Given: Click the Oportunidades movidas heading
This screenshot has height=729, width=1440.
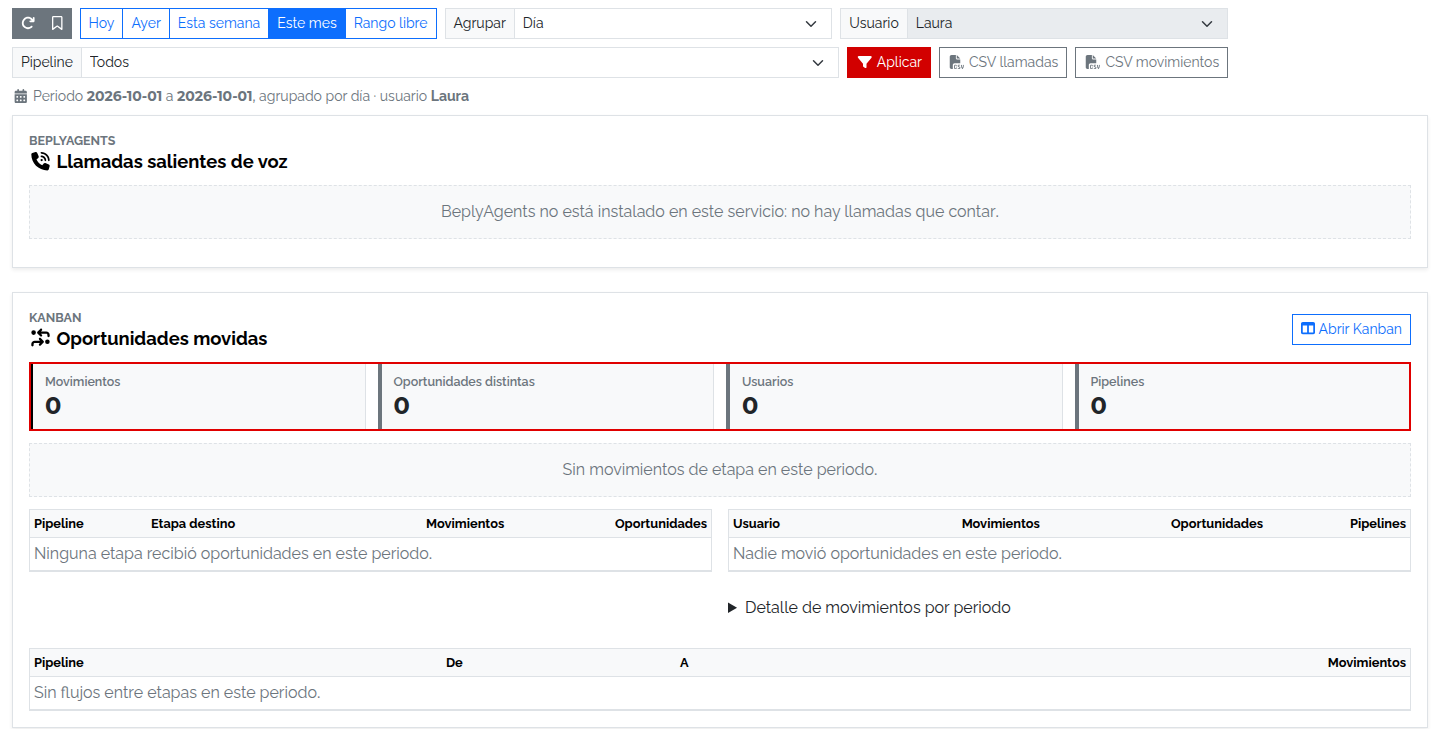Looking at the screenshot, I should pos(162,338).
